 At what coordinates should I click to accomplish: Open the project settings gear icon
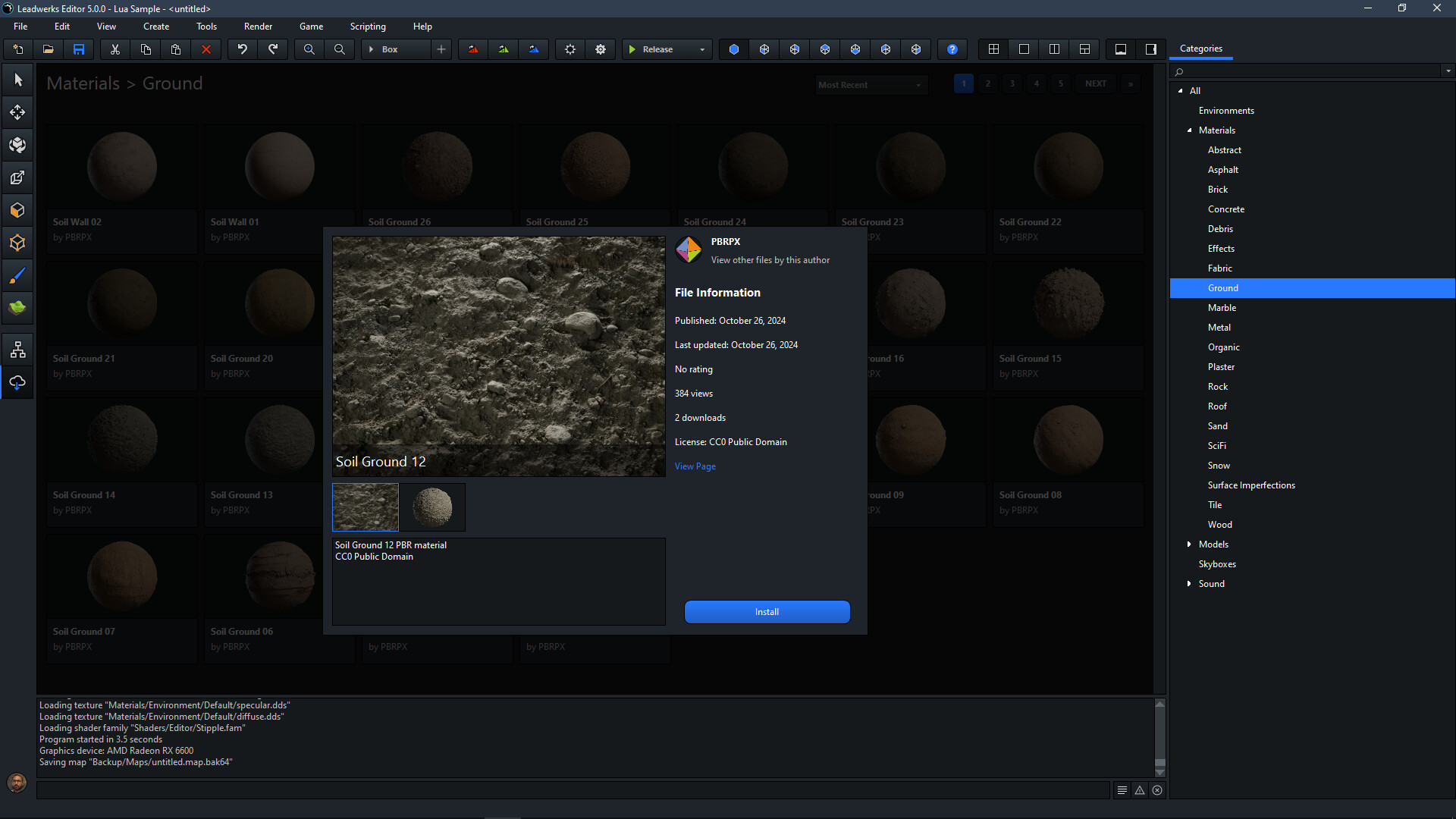point(600,49)
